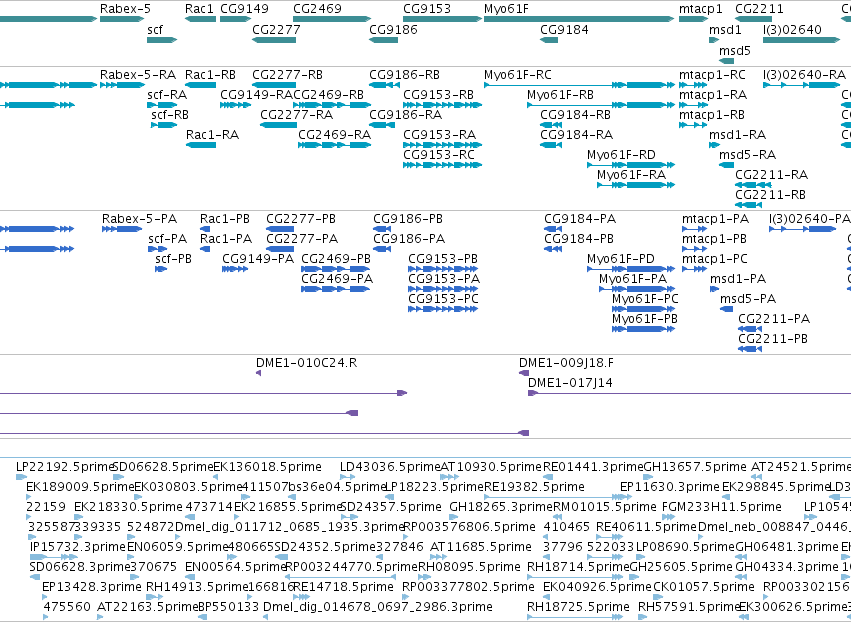Viewport: 851px width, 622px height.
Task: Click the EK218330.5prime EST label
Action: [129, 507]
